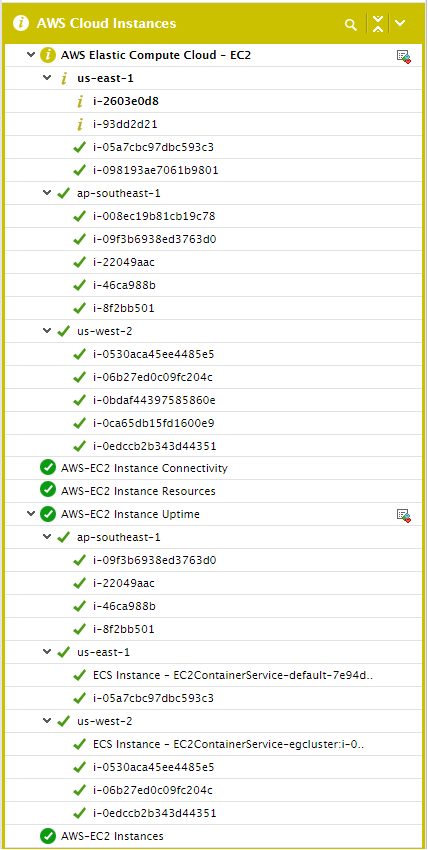This screenshot has height=850, width=428.
Task: Click the search magnifier icon in the header
Action: pos(351,24)
